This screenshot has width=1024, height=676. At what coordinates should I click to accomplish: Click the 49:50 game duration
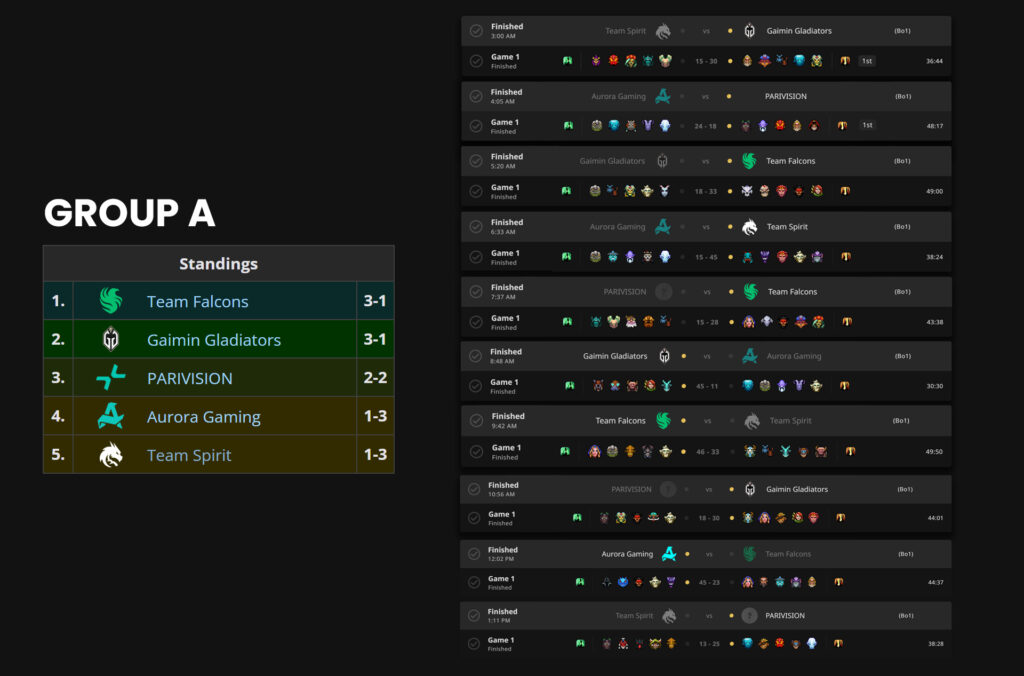pos(934,452)
